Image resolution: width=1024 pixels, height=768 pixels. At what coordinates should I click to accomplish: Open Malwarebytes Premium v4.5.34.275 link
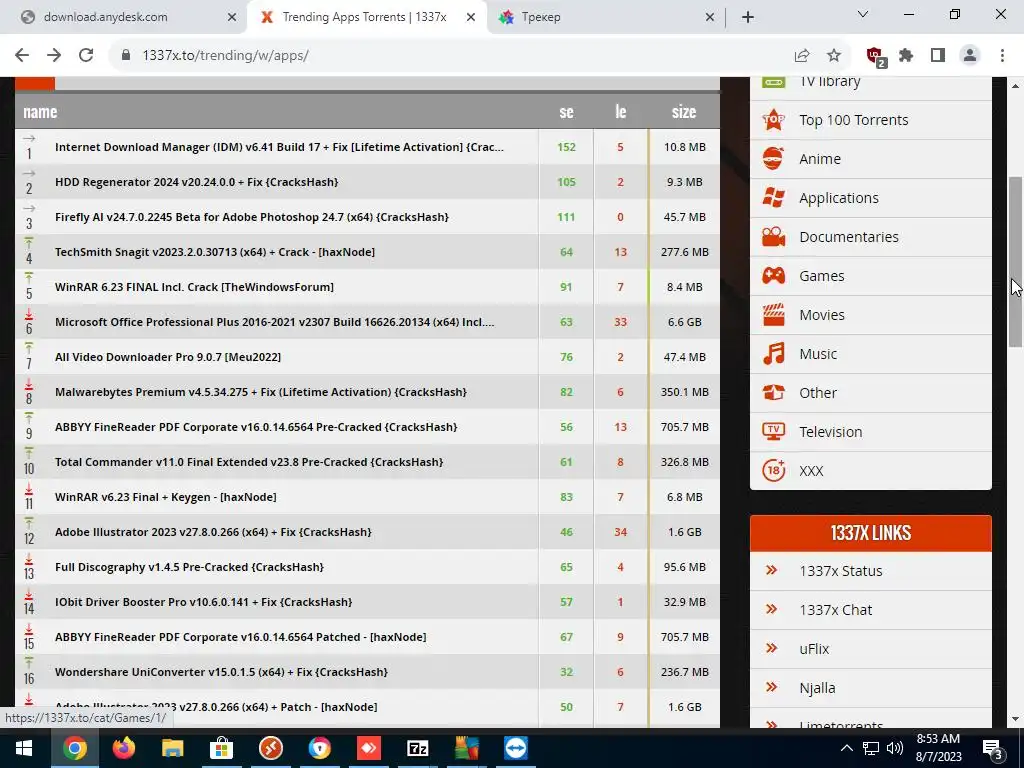click(x=261, y=392)
